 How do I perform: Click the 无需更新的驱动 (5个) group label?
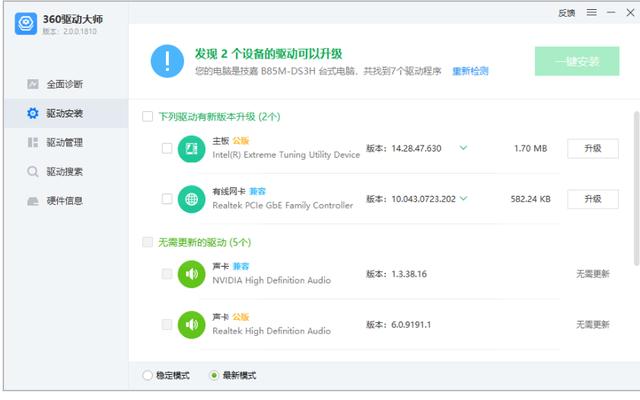tap(204, 242)
